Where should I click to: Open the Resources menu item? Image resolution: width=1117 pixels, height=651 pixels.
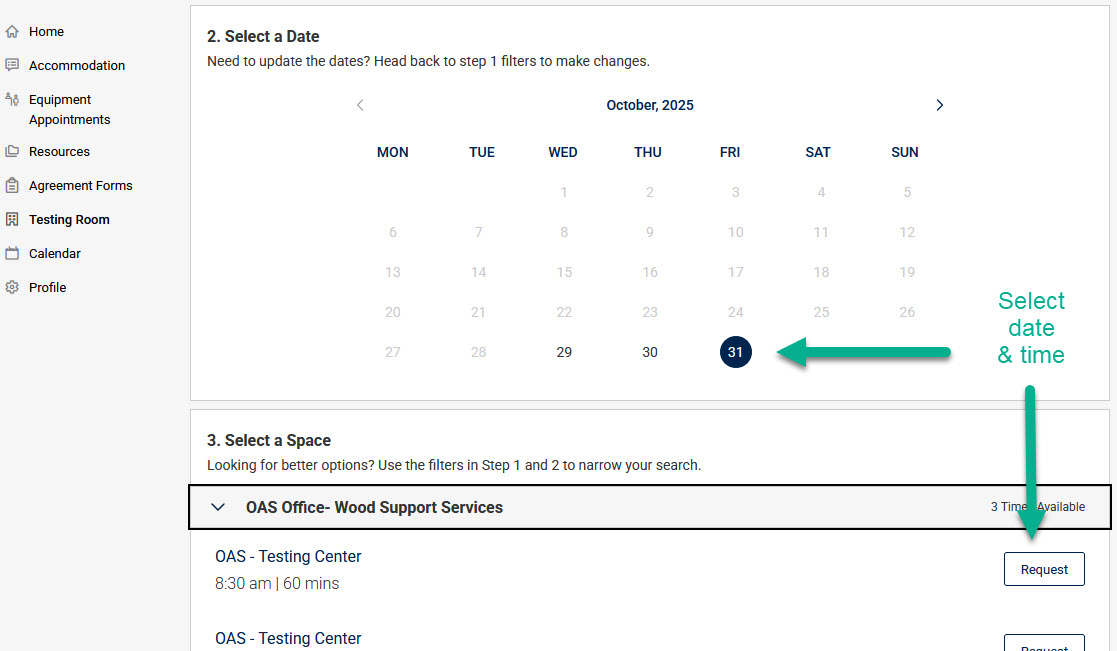pyautogui.click(x=59, y=152)
